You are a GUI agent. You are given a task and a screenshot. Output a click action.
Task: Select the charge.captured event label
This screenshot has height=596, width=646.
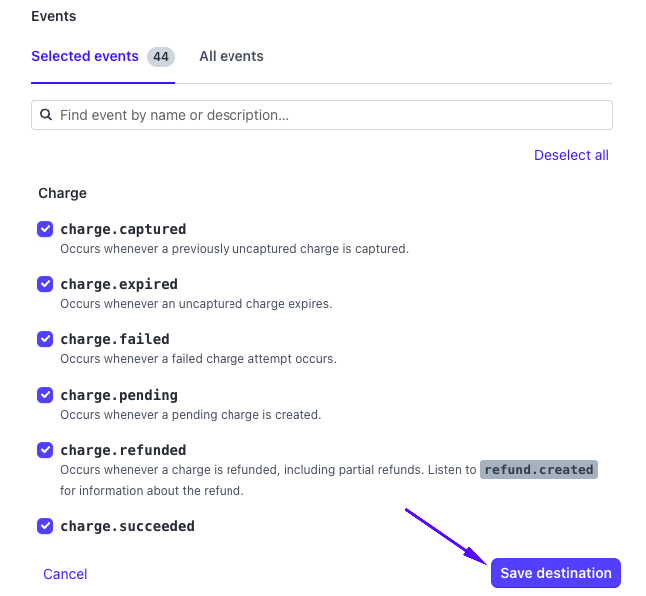[x=123, y=229]
